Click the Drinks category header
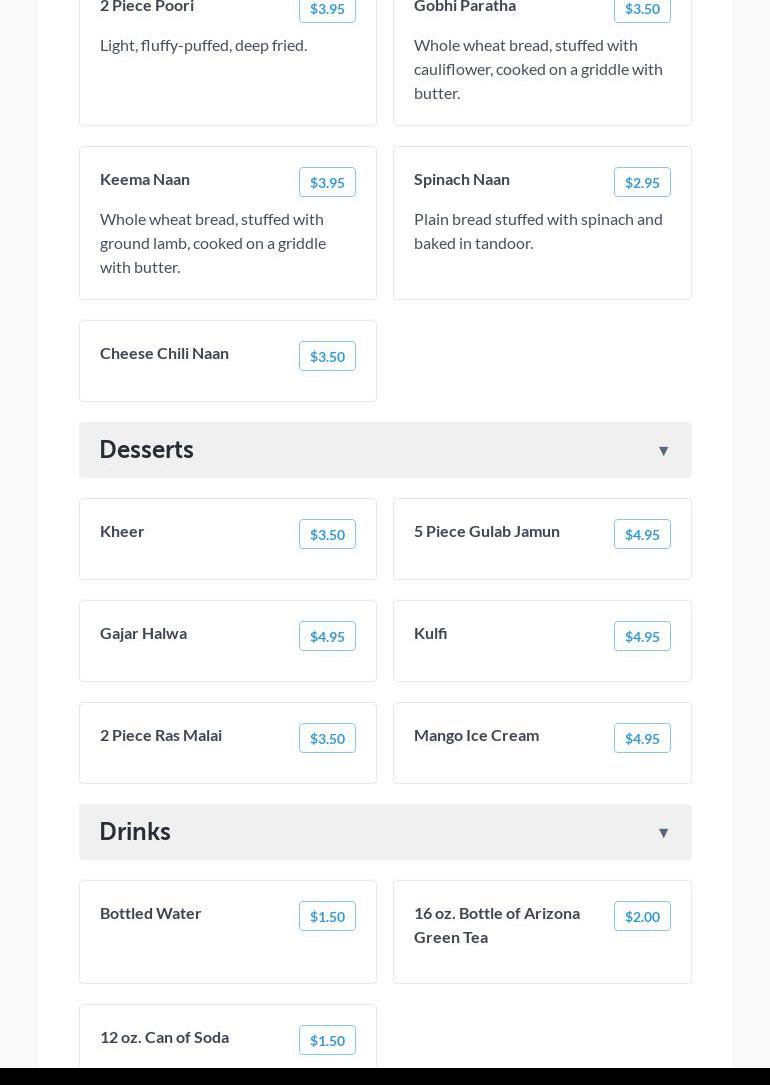Screen dimensions: 770x1085 (135, 832)
